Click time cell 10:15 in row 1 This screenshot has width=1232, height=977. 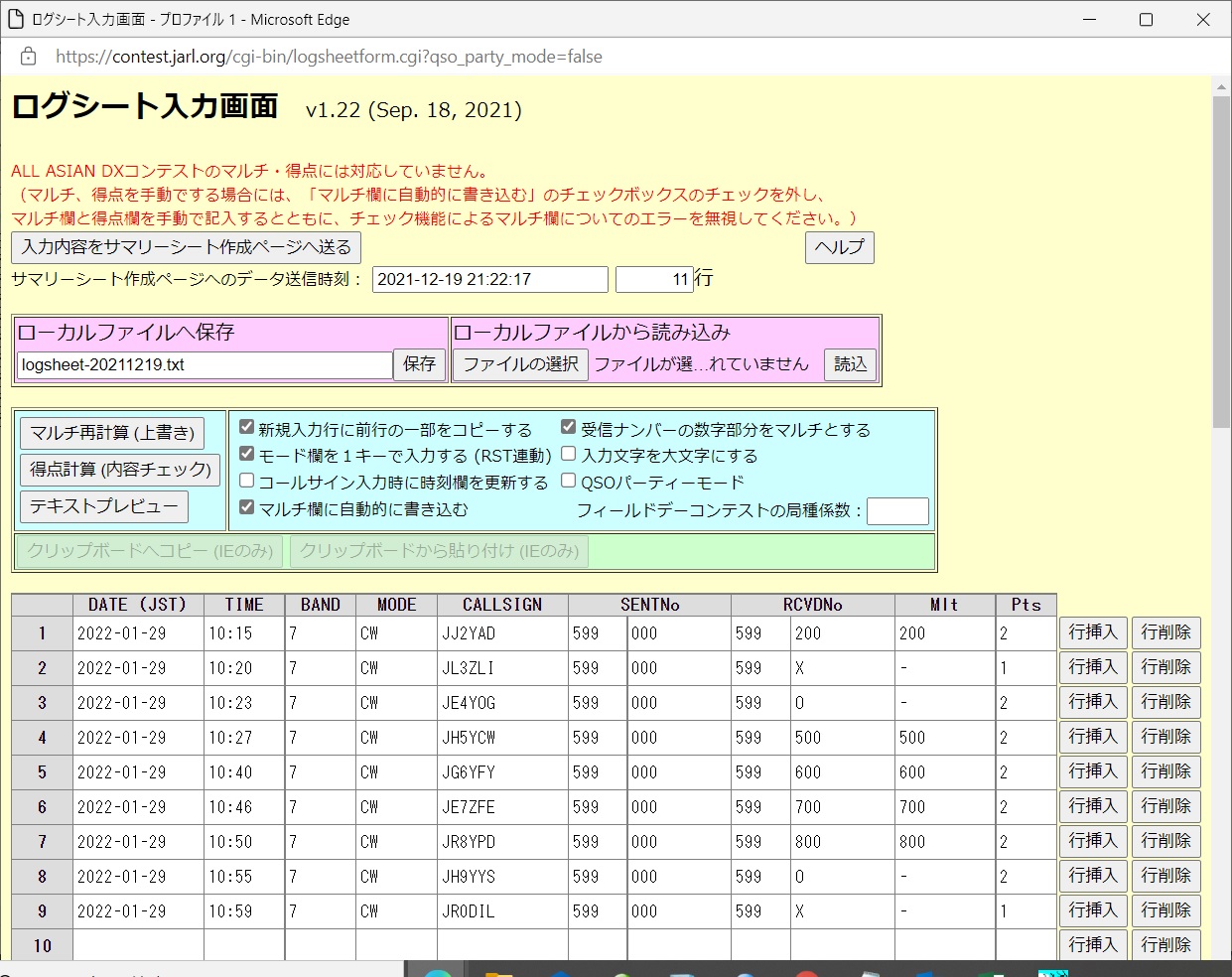coord(244,633)
